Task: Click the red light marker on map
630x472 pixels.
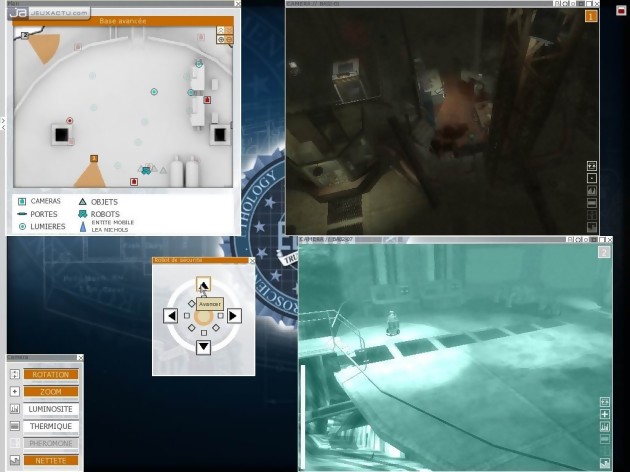Action: point(70,121)
